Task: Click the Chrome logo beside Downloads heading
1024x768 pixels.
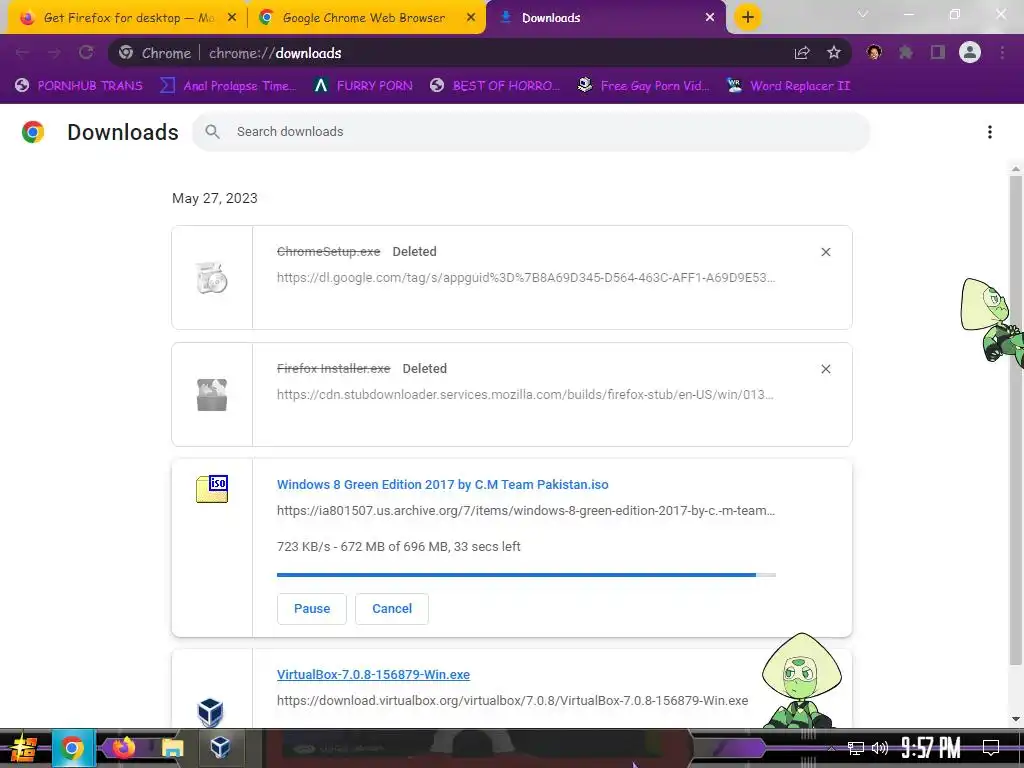Action: pyautogui.click(x=33, y=132)
